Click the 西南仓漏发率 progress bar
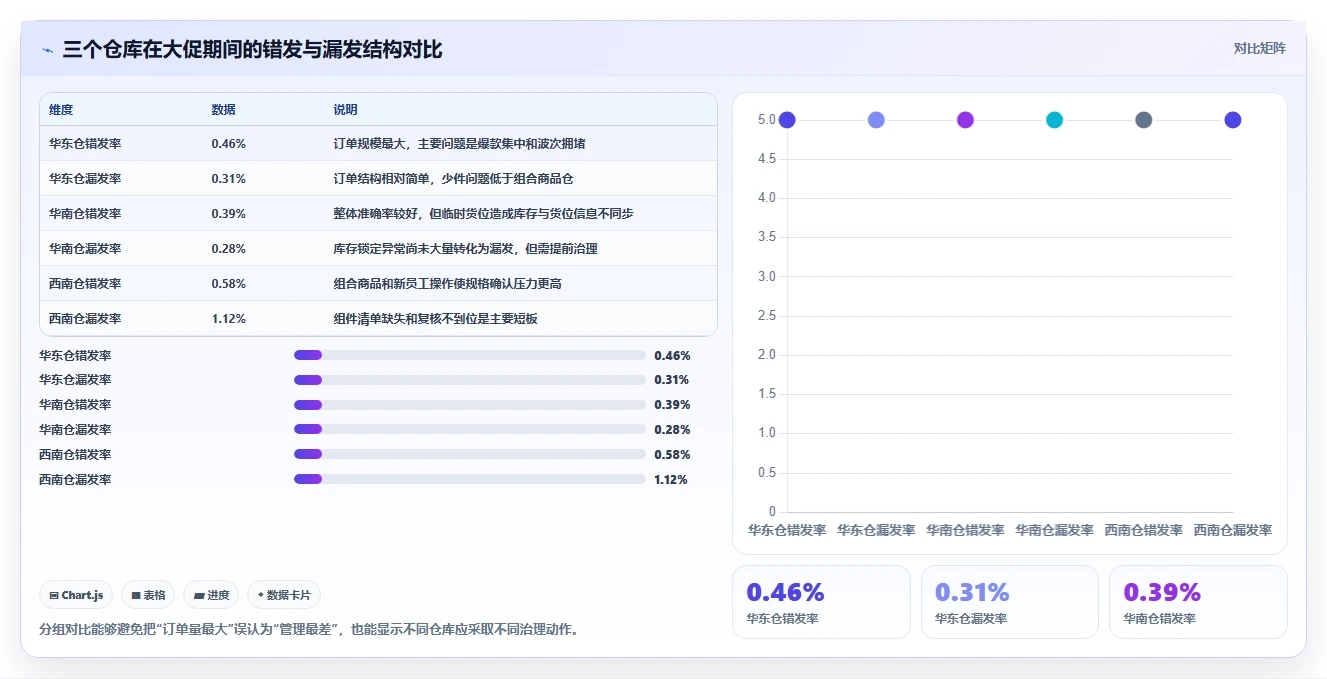The height and width of the screenshot is (679, 1327). pyautogui.click(x=469, y=479)
